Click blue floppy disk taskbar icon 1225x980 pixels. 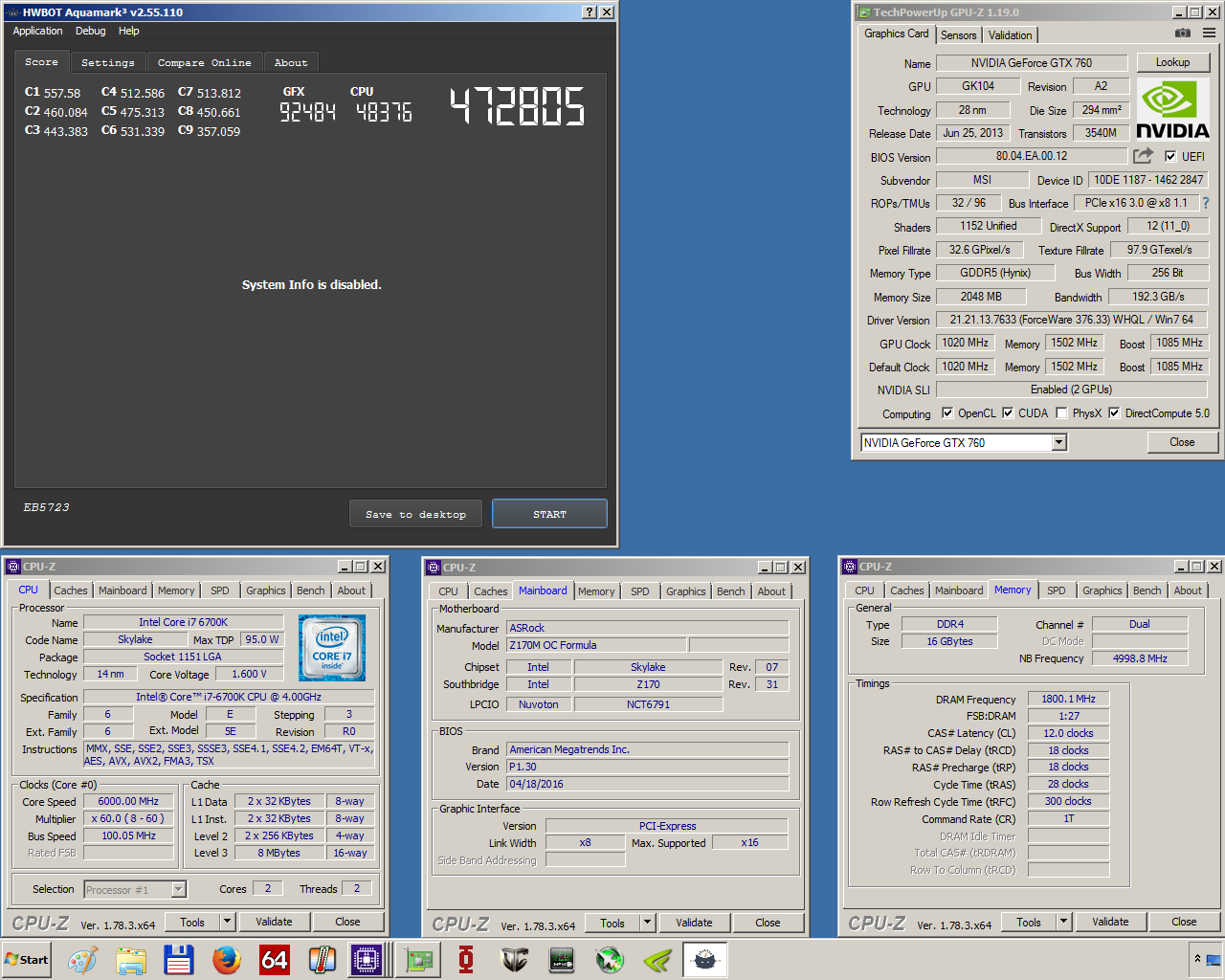click(x=179, y=959)
